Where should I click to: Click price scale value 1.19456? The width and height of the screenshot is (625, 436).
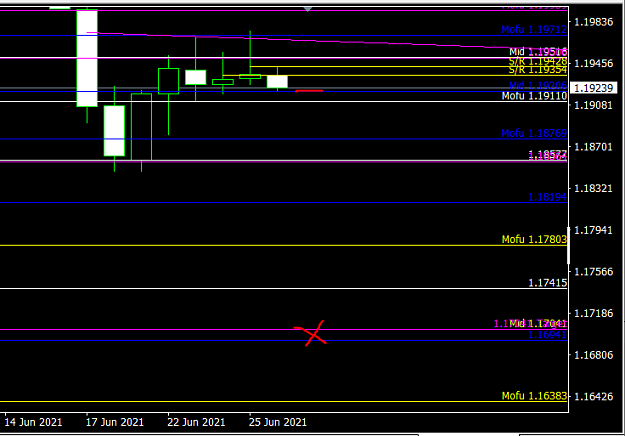tap(593, 63)
